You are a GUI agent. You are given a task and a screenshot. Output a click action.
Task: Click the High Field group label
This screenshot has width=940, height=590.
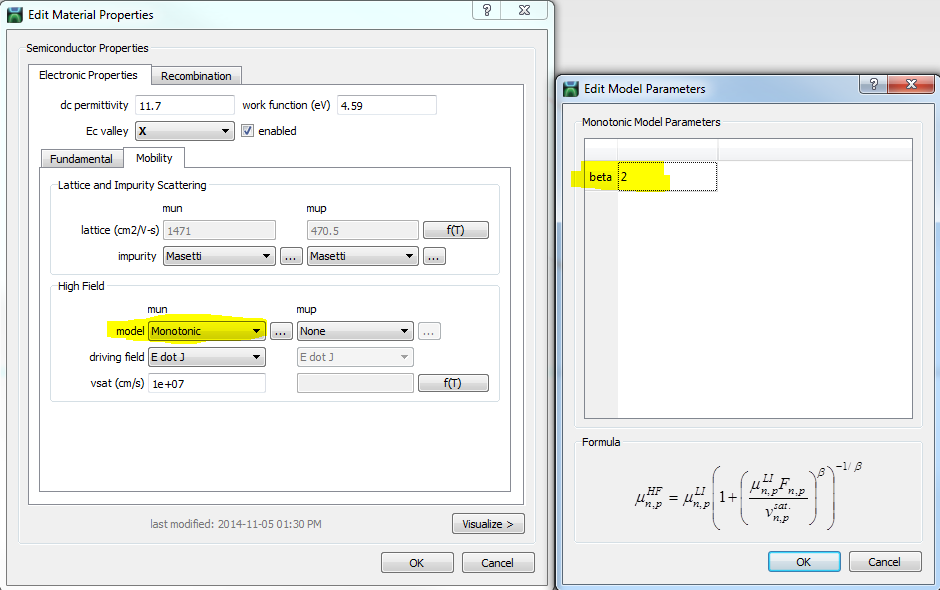click(81, 286)
